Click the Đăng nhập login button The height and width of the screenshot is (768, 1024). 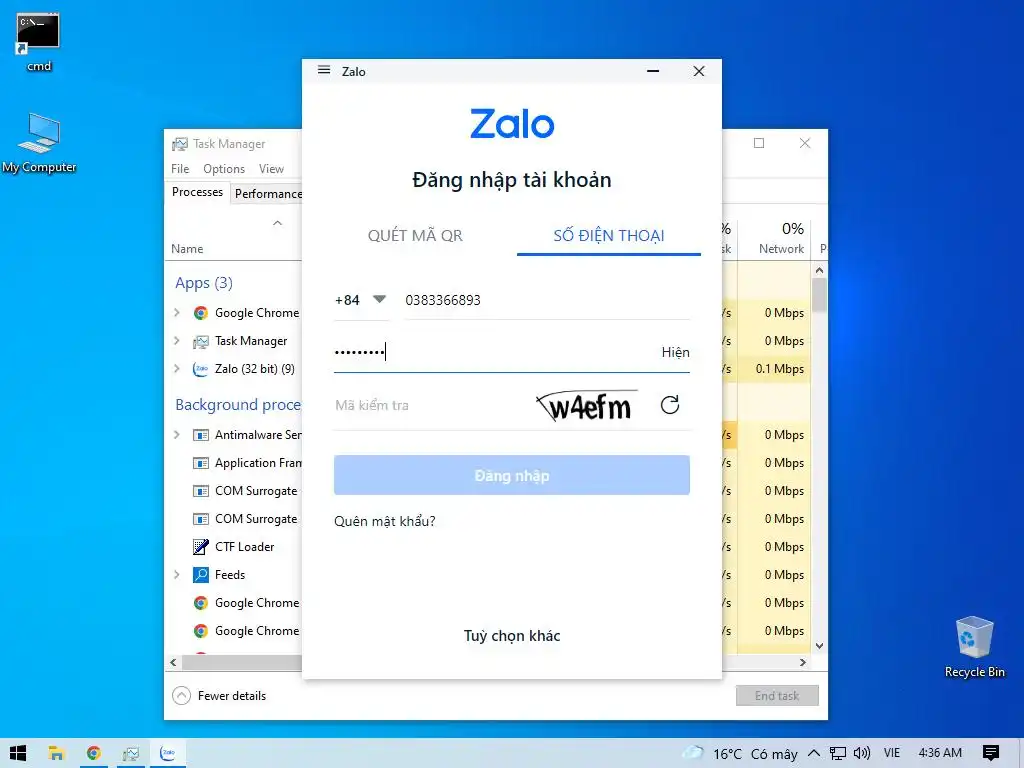point(511,475)
